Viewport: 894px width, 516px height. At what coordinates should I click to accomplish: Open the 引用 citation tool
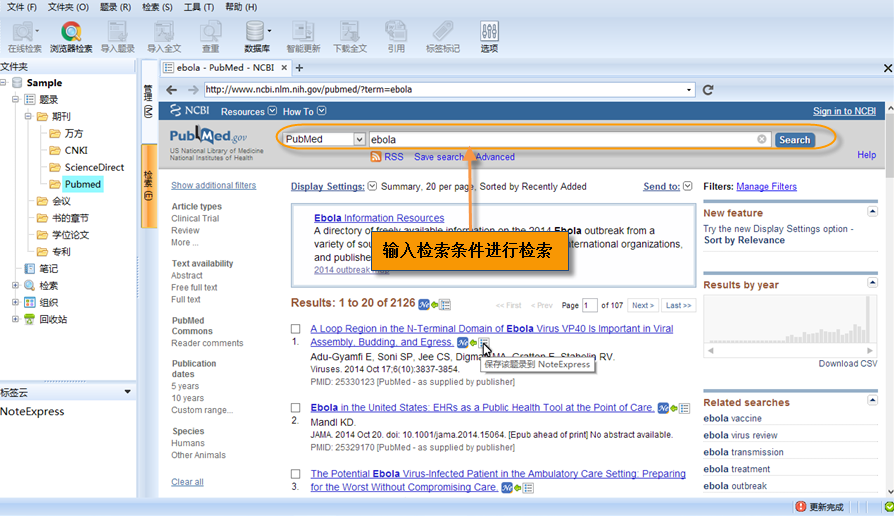point(396,36)
